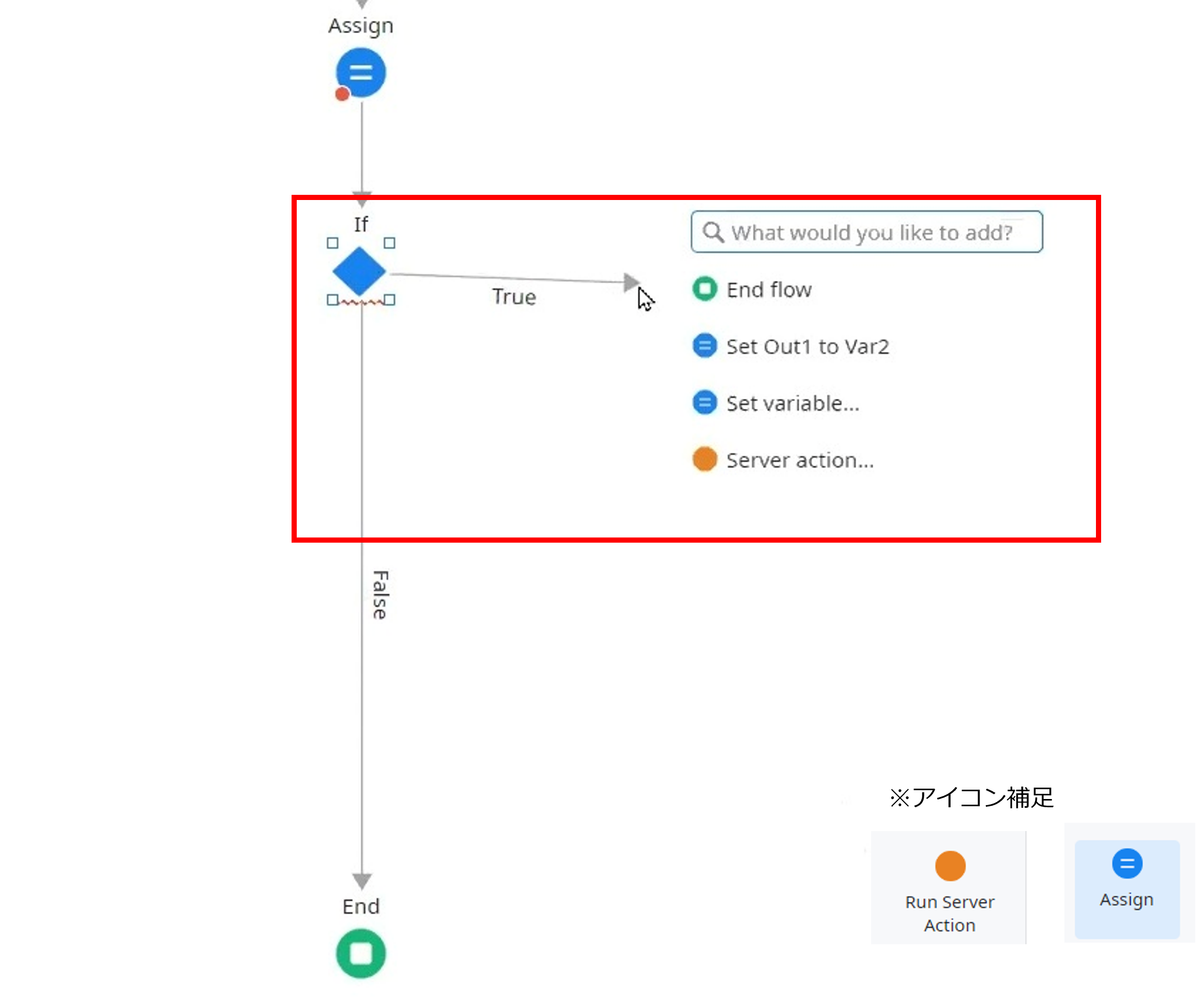Click the orange Run Server Action icon

[950, 866]
